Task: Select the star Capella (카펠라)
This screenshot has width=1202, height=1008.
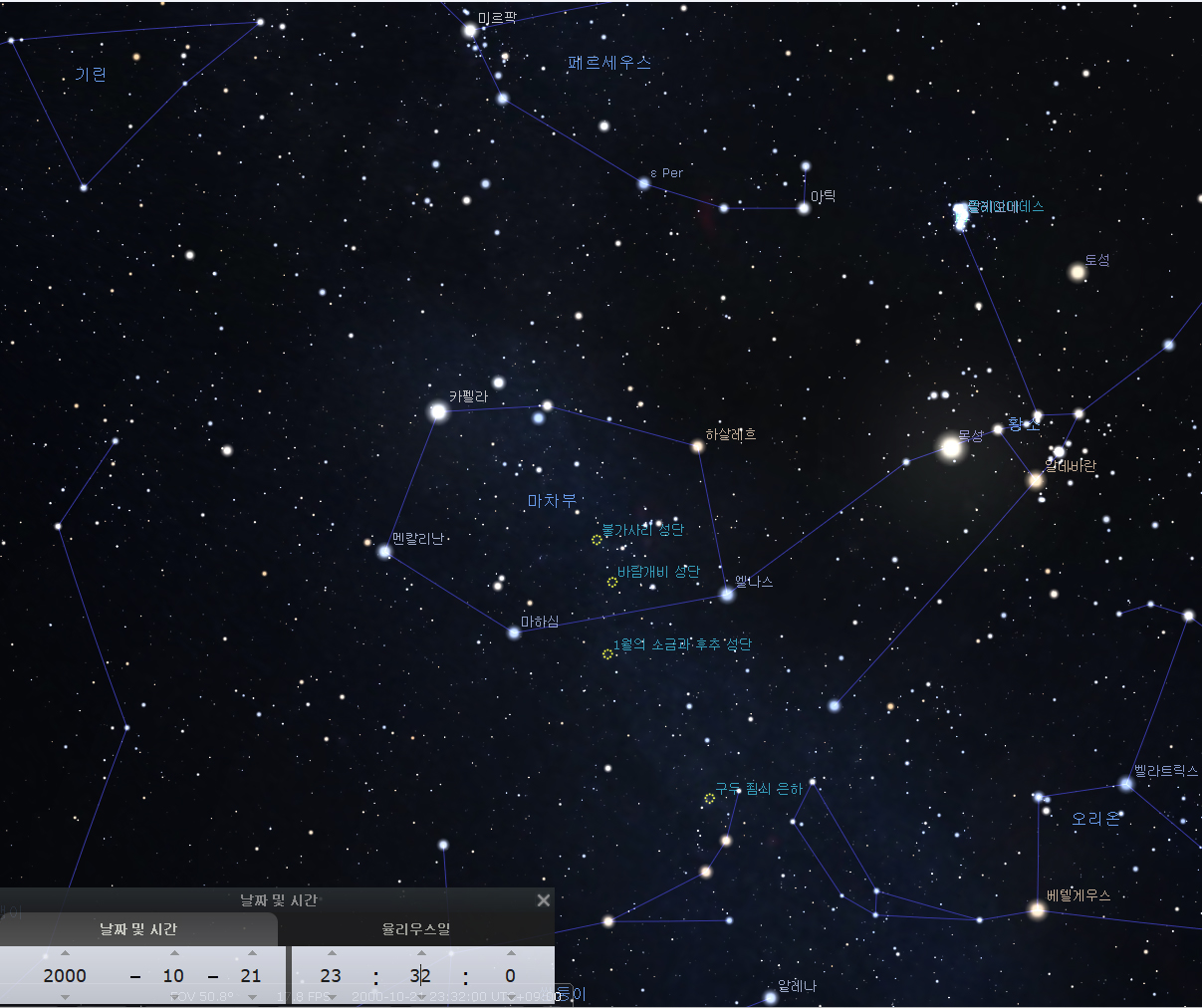Action: pos(438,411)
